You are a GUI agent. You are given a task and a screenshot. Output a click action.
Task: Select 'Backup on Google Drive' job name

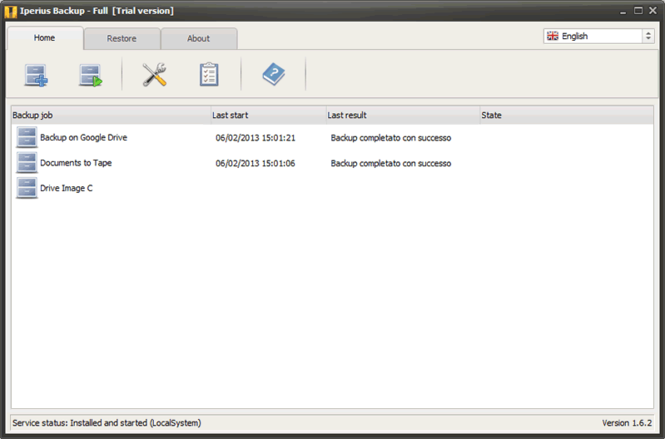[x=84, y=137]
